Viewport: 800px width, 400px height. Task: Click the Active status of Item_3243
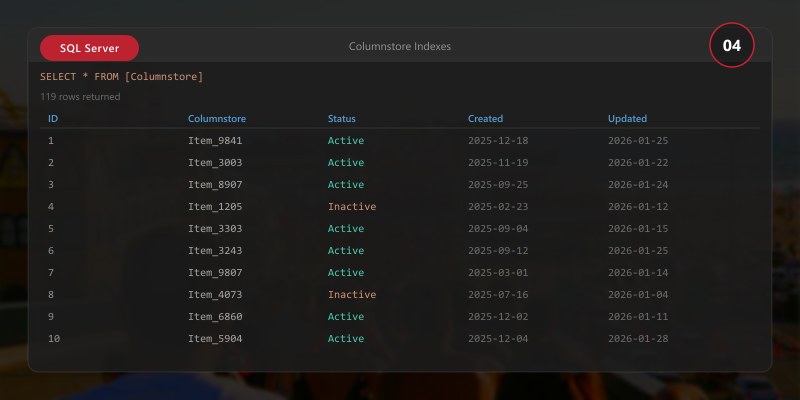(x=346, y=250)
